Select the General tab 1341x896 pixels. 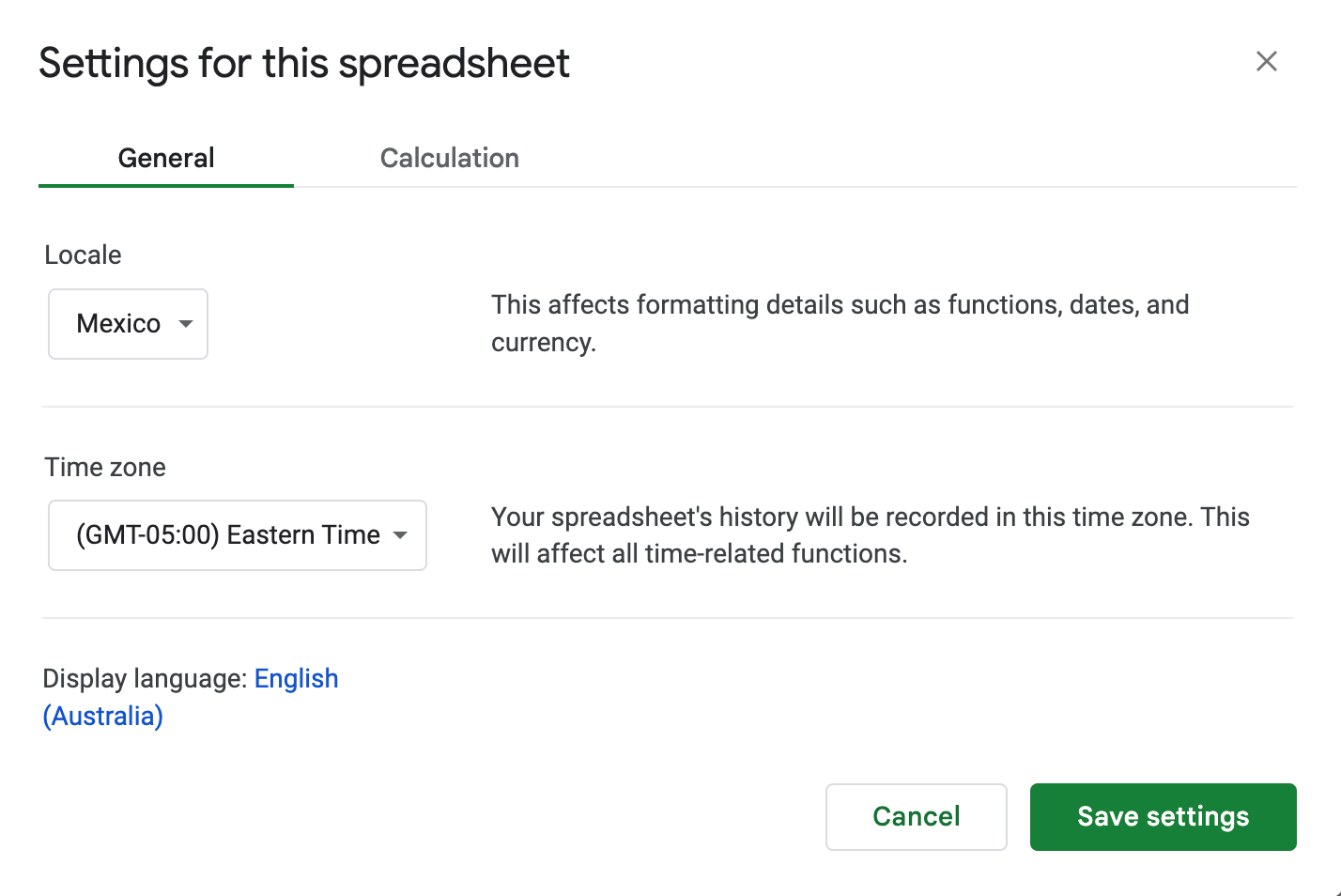pos(166,158)
